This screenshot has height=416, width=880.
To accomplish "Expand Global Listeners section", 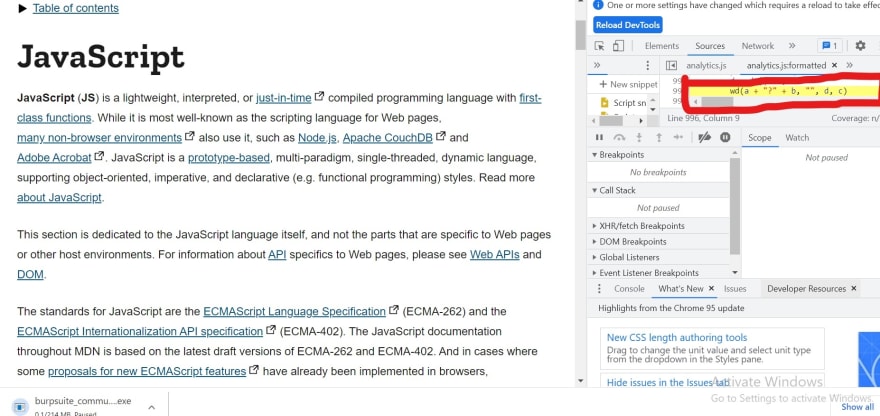I will [x=658, y=257].
